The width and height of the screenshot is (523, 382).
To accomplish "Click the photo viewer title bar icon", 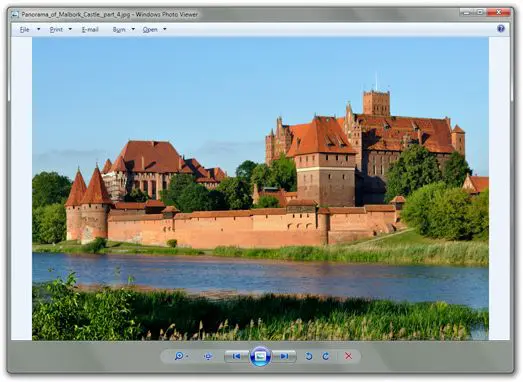I will pos(15,14).
